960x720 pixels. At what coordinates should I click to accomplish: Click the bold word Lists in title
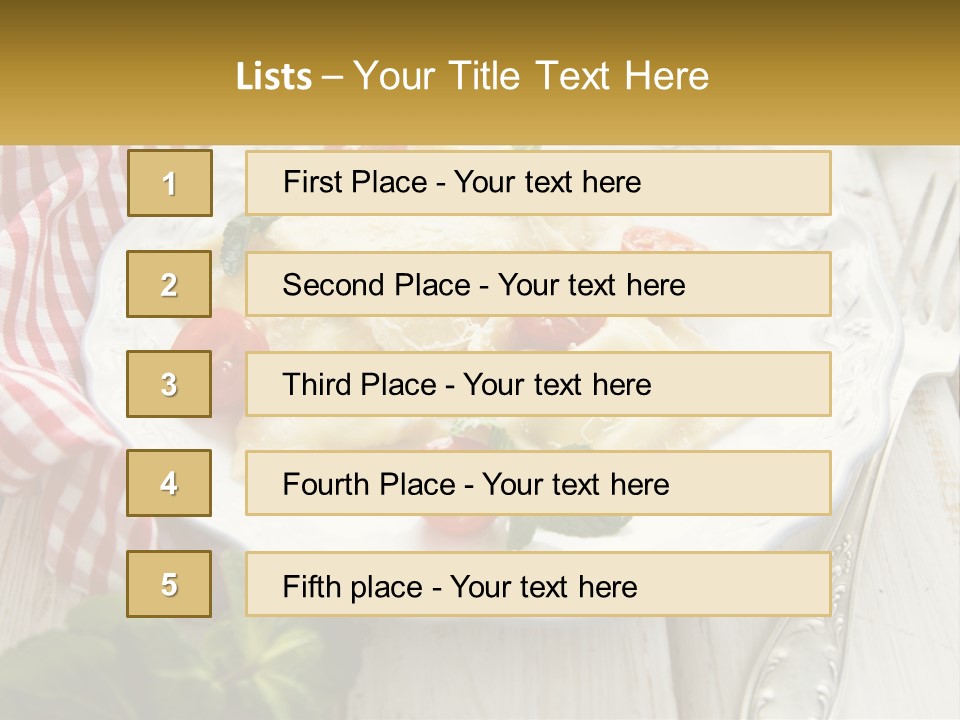274,77
